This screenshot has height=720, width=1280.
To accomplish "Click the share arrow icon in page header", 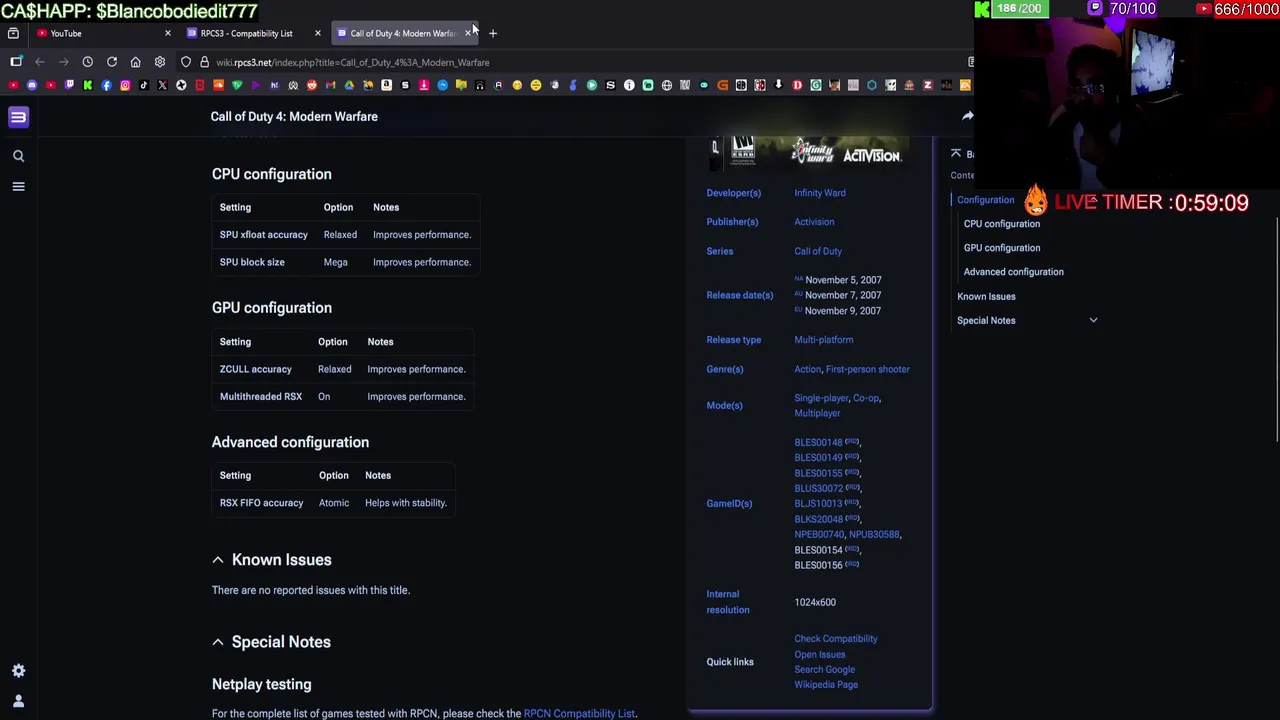I will pyautogui.click(x=967, y=116).
